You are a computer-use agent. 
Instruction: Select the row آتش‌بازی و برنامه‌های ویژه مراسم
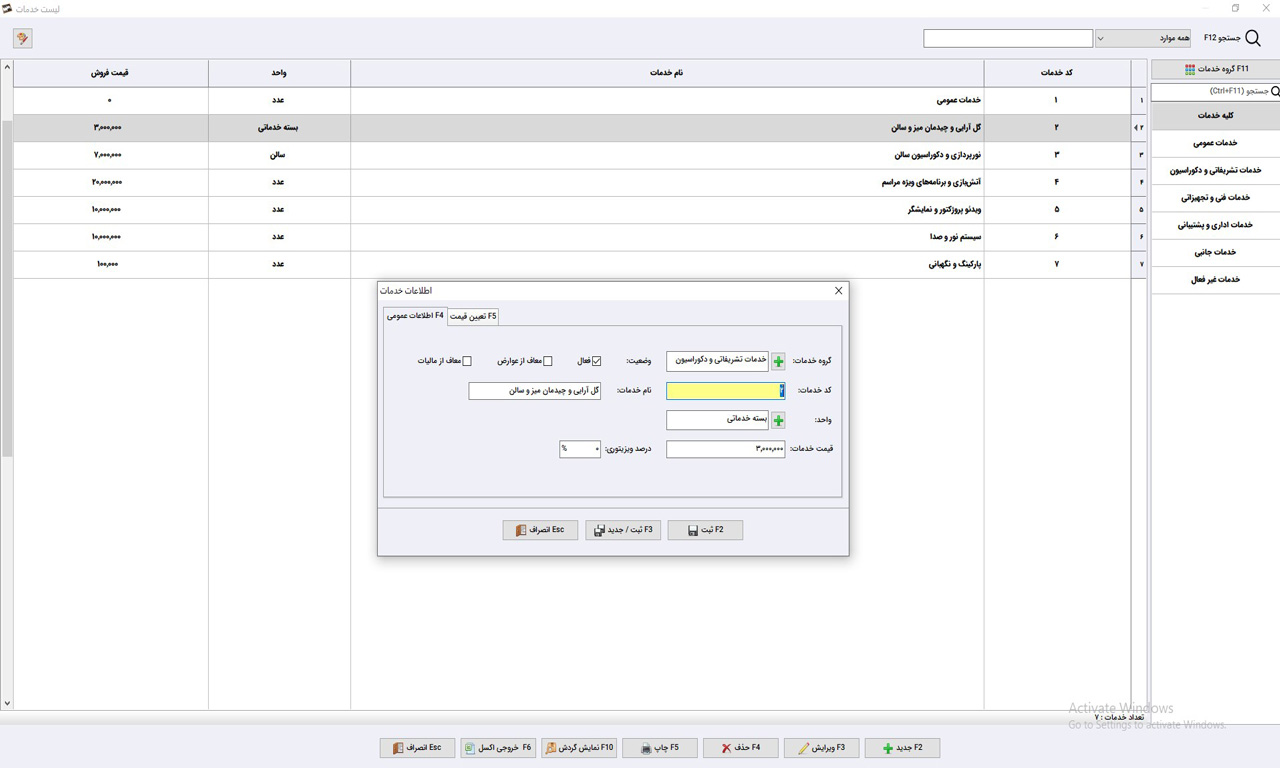click(580, 182)
